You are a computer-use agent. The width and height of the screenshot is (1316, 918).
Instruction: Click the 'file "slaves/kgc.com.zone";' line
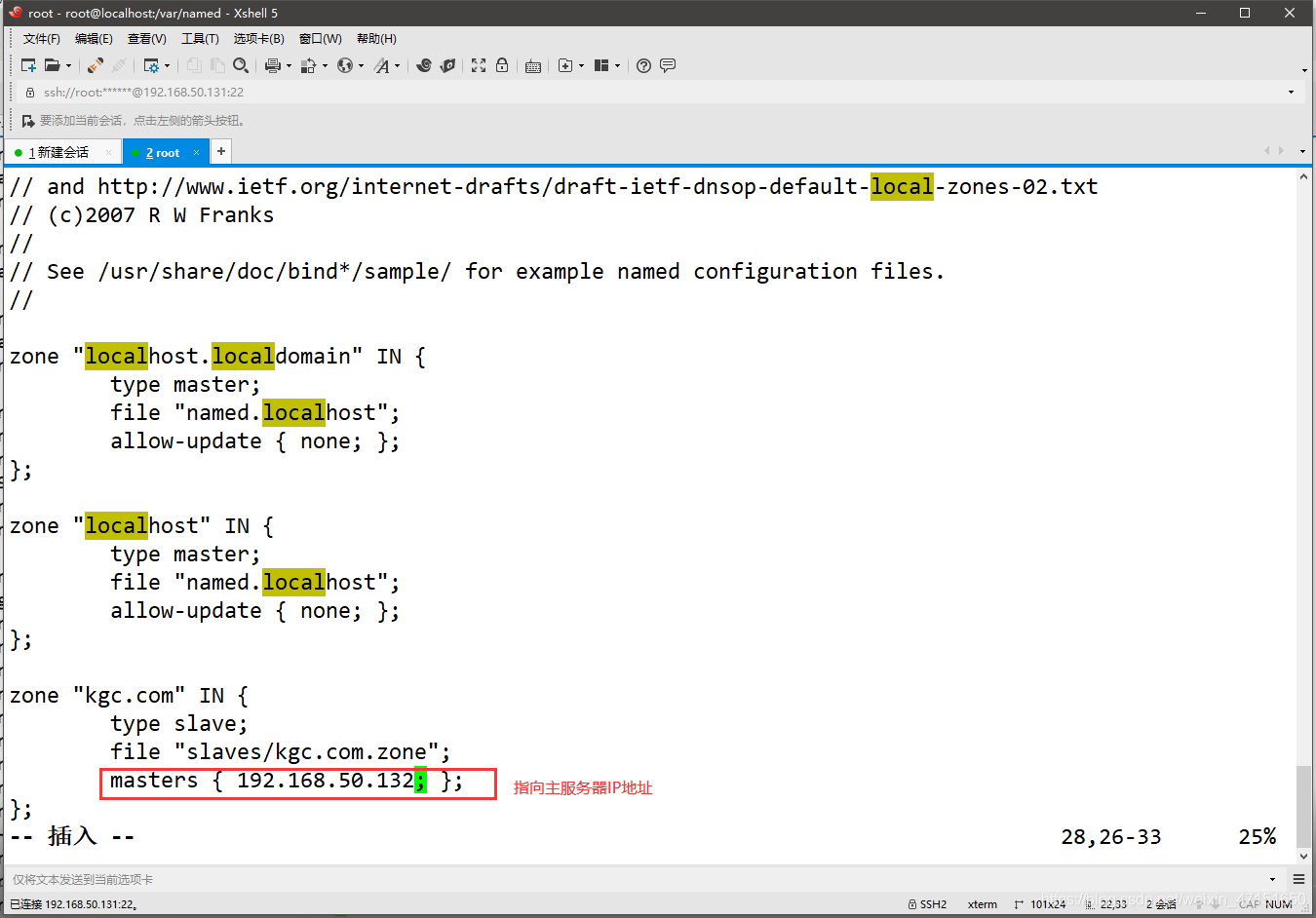281,752
